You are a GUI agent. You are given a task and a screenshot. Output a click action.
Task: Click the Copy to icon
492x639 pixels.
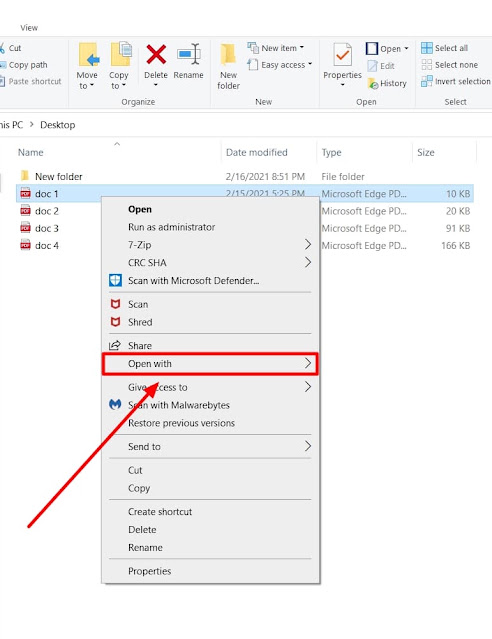(121, 54)
